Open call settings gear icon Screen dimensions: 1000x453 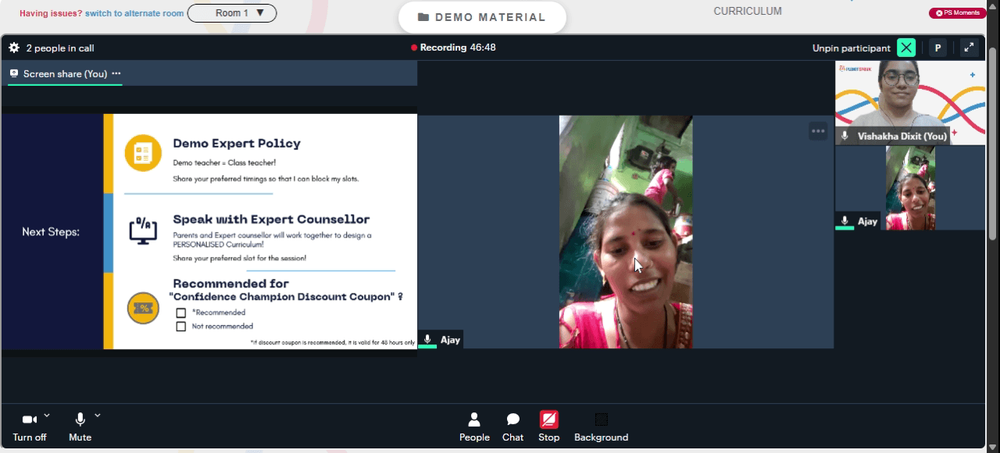(14, 48)
